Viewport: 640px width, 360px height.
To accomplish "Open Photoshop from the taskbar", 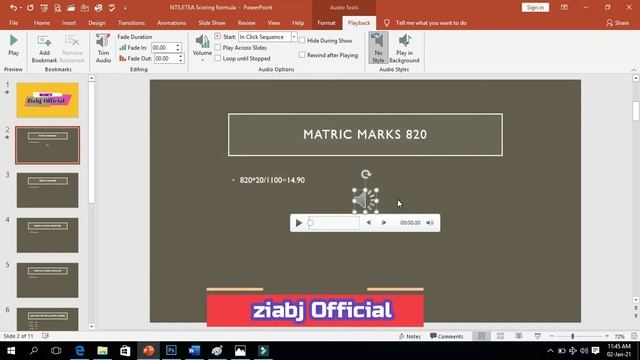I will 171,351.
